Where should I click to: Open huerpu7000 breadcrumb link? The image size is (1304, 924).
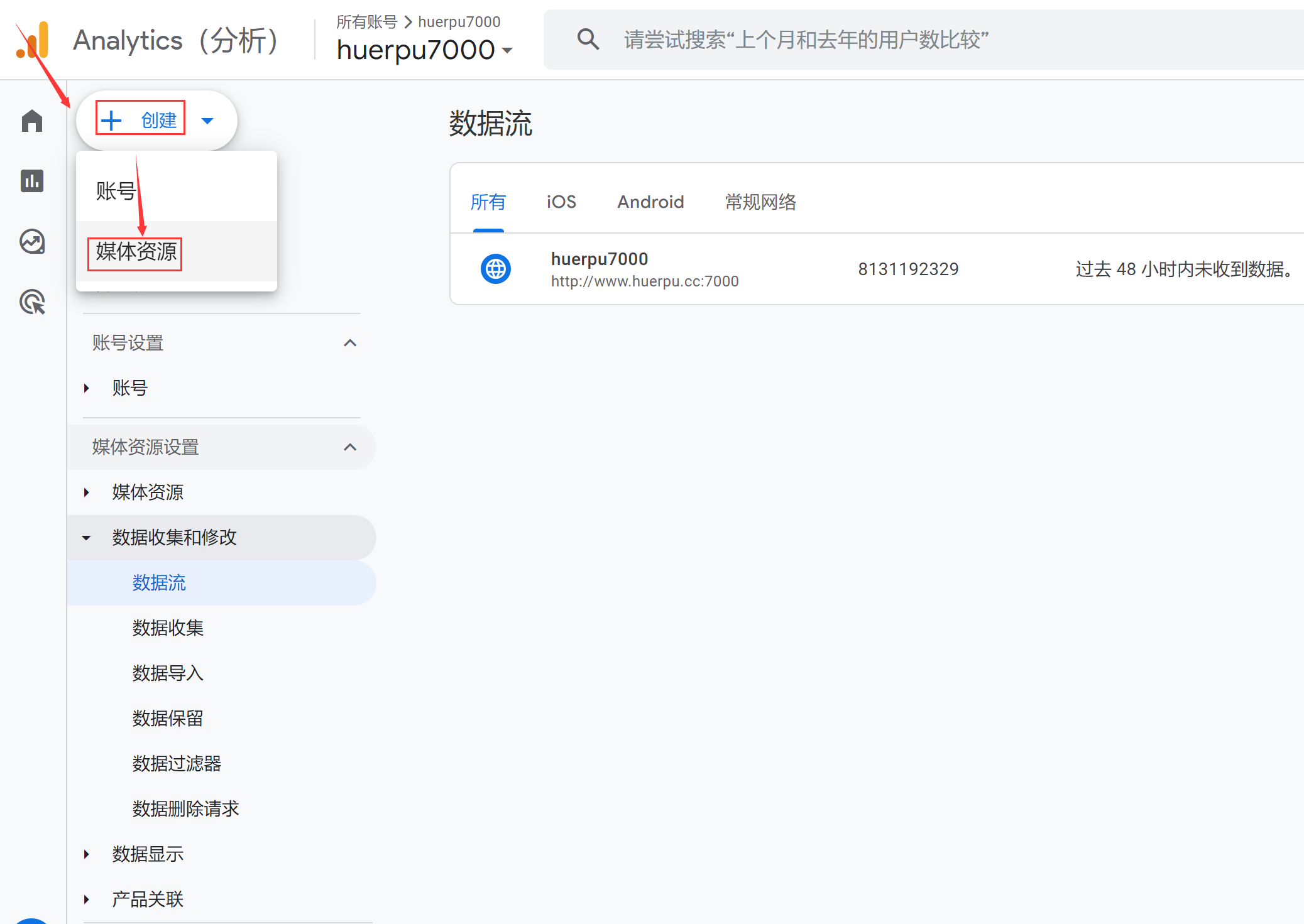(459, 22)
